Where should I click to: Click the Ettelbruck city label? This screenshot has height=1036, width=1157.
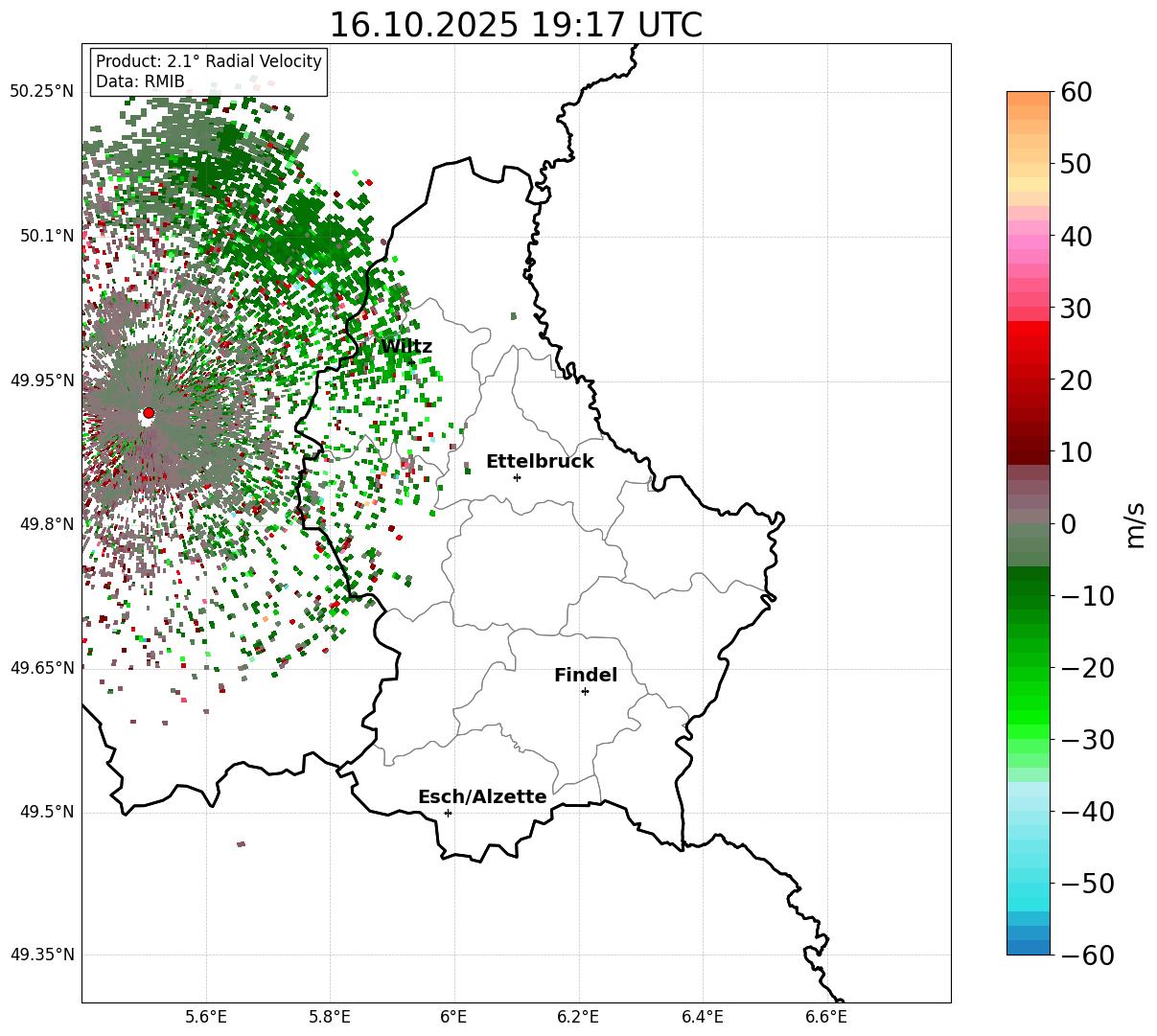click(540, 462)
